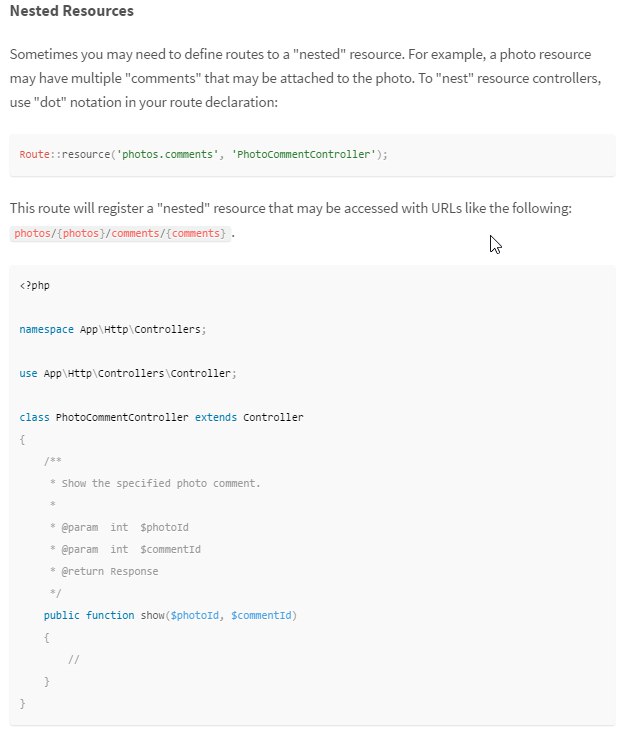Click the // comment inside show method
The width and height of the screenshot is (638, 755).
coord(74,659)
